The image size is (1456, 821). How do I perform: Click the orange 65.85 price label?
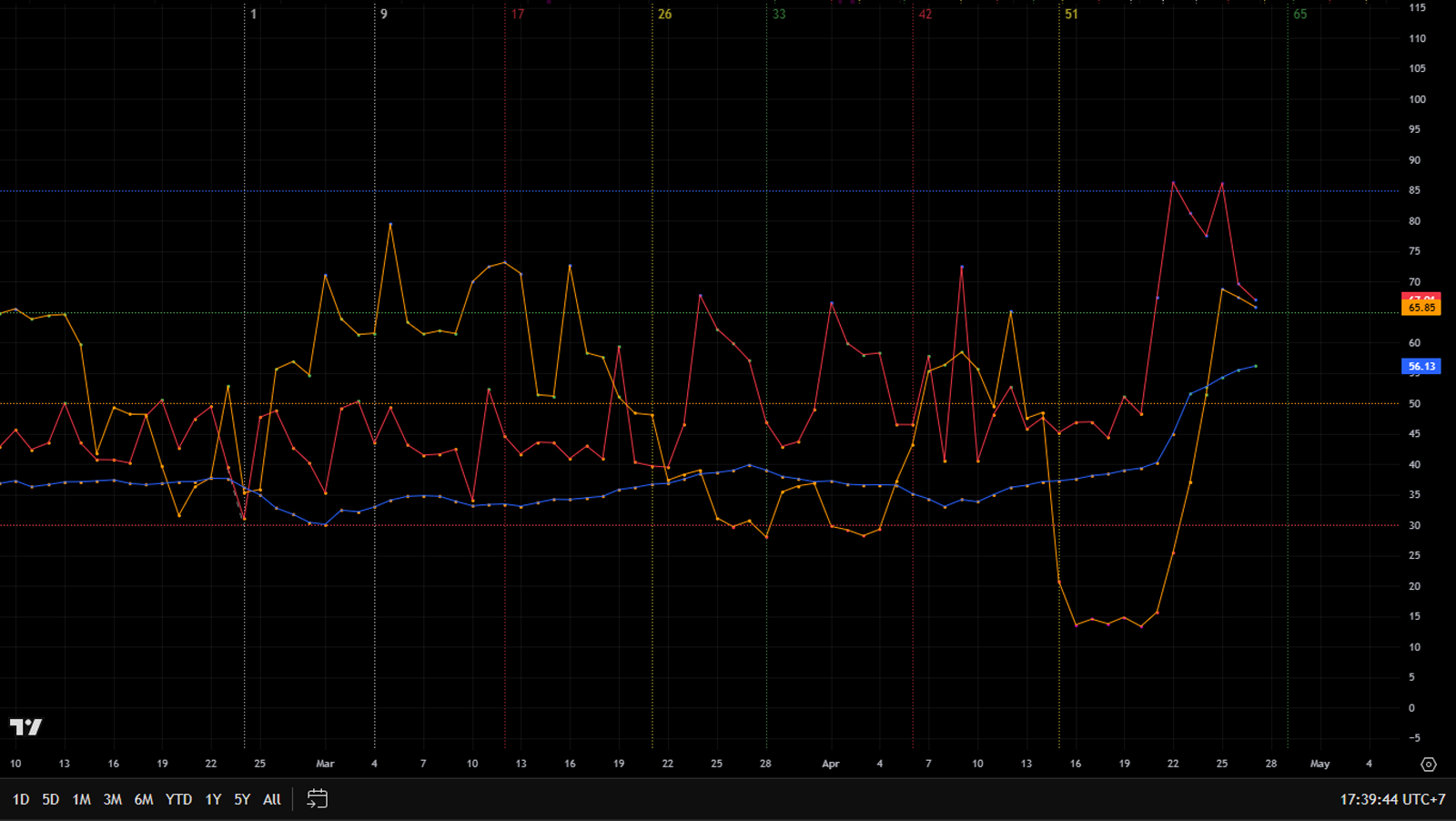click(x=1421, y=308)
